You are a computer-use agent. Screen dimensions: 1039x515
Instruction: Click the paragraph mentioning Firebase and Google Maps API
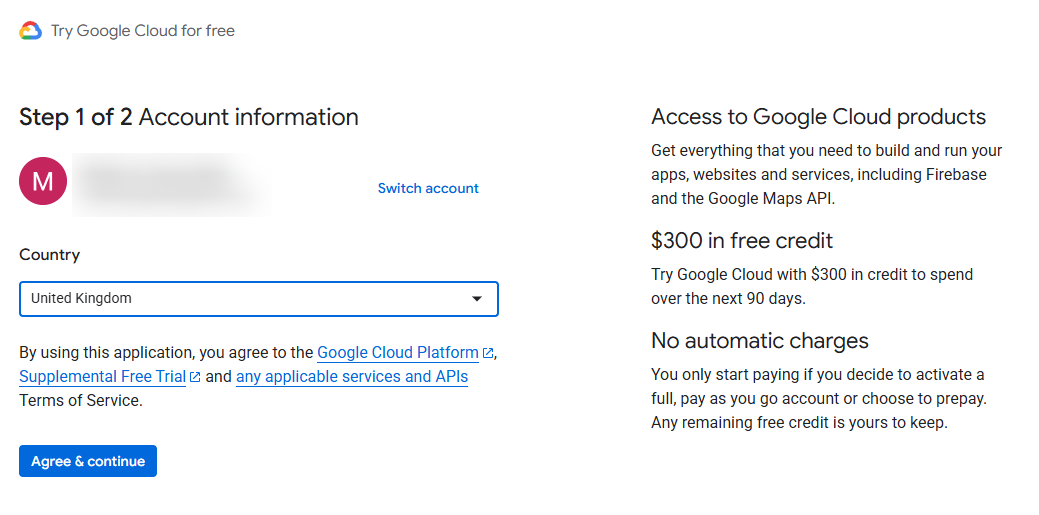(x=826, y=175)
